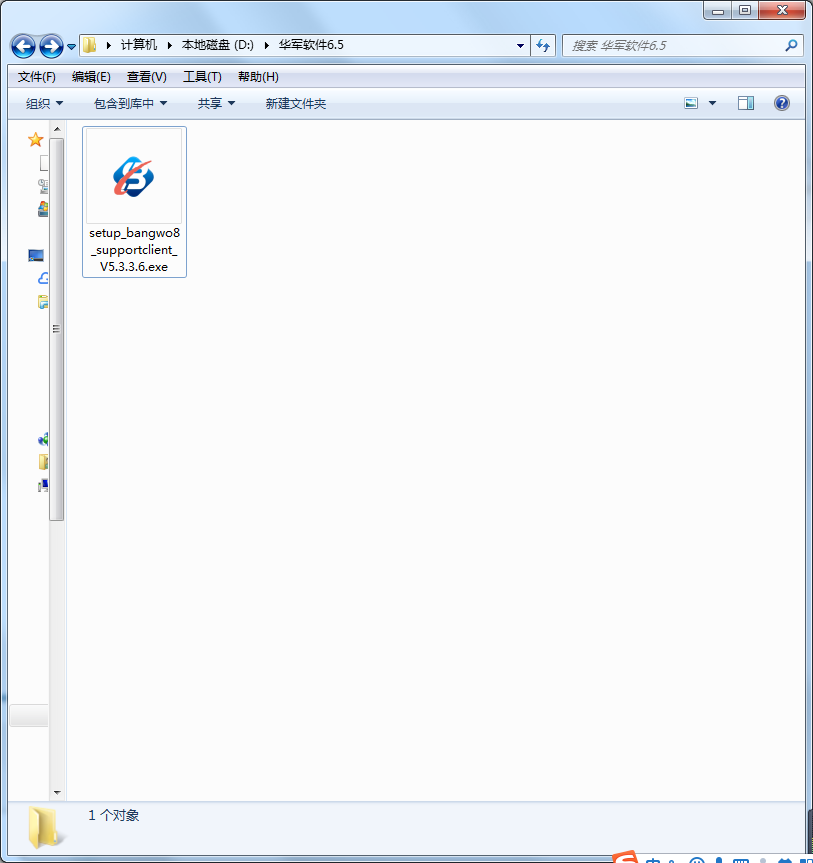Open the 帮助(H) menu

[258, 77]
